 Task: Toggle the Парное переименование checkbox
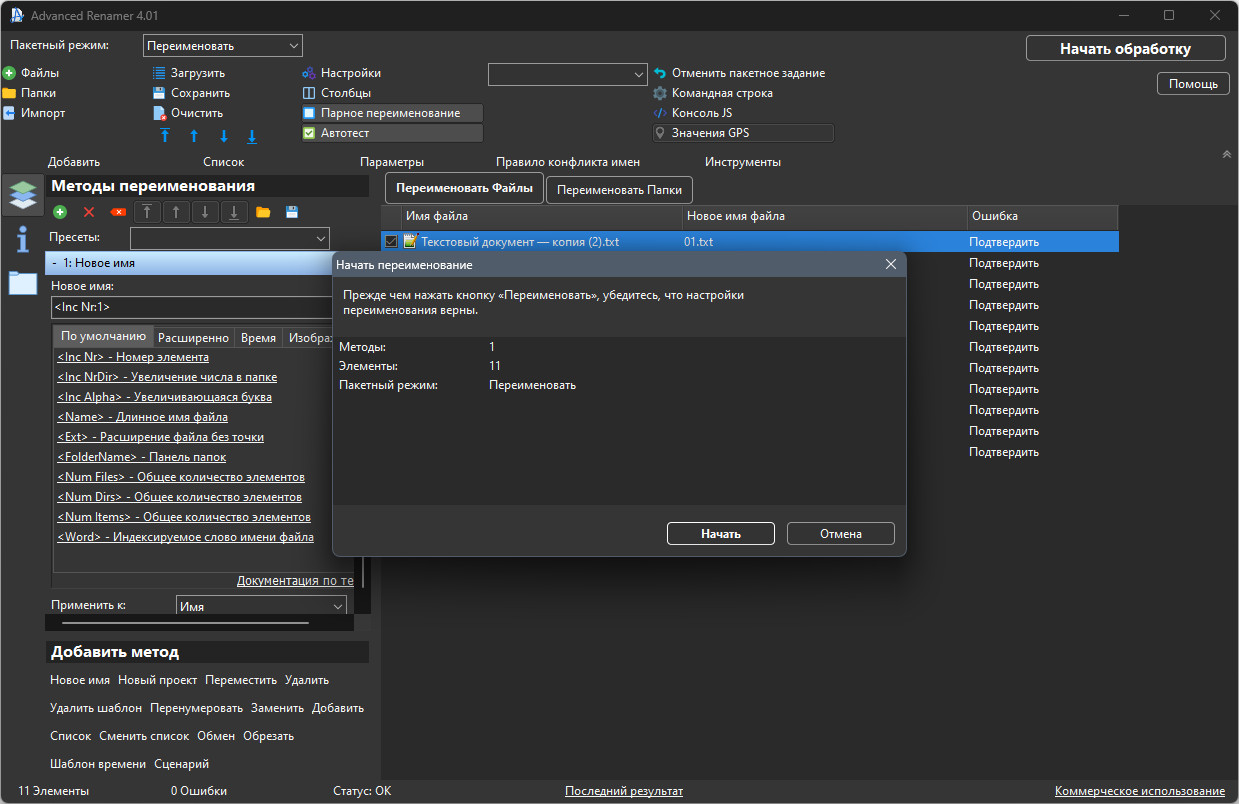coord(309,113)
